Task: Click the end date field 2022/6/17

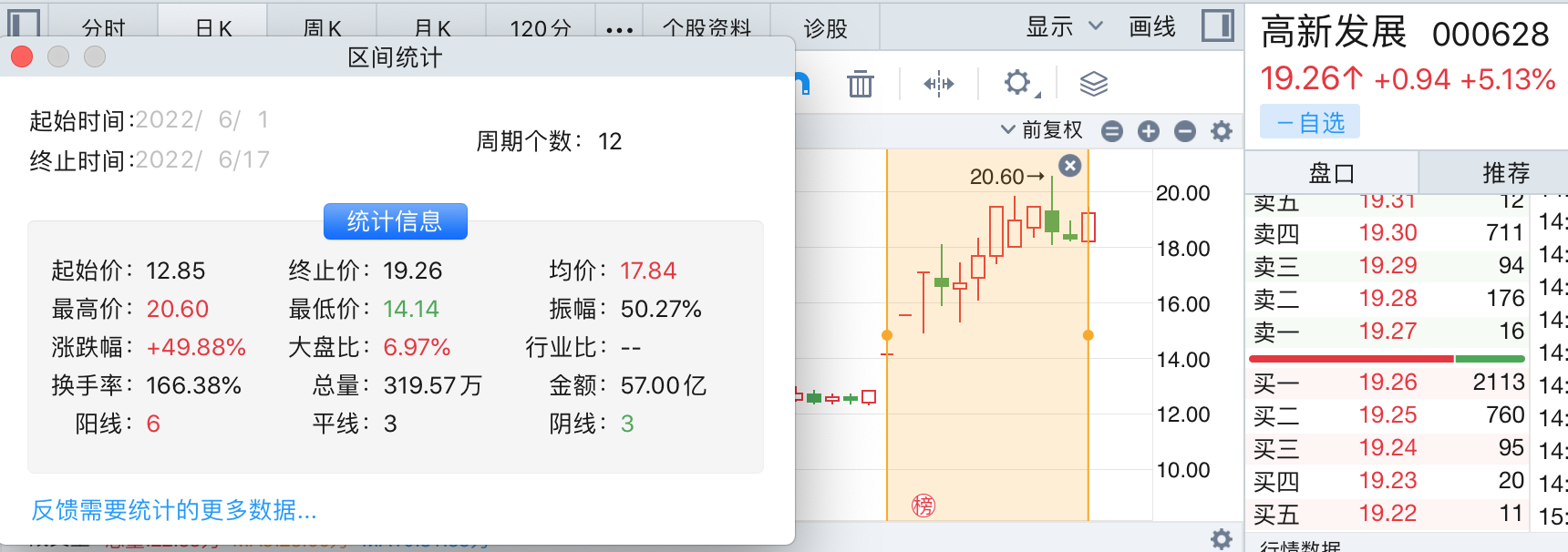Action: (202, 159)
